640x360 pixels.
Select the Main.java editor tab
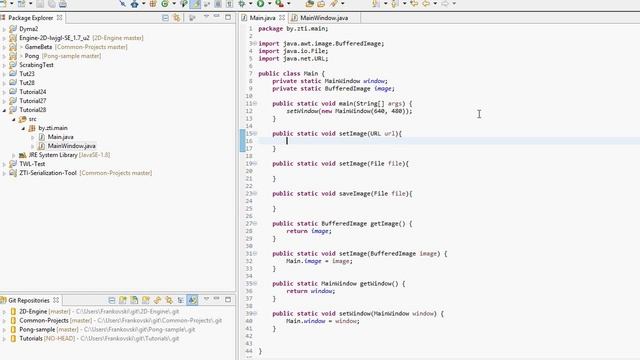(x=262, y=18)
